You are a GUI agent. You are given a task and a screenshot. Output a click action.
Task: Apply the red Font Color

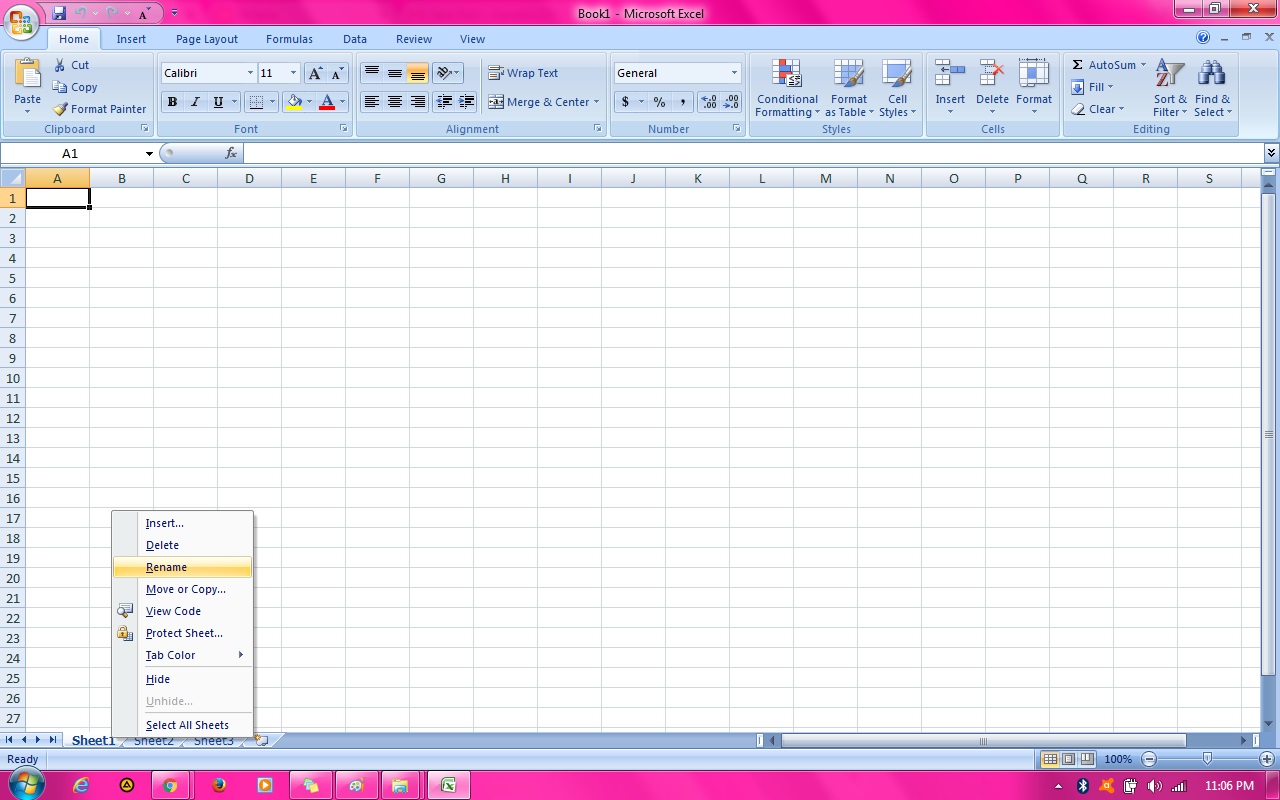pos(327,102)
